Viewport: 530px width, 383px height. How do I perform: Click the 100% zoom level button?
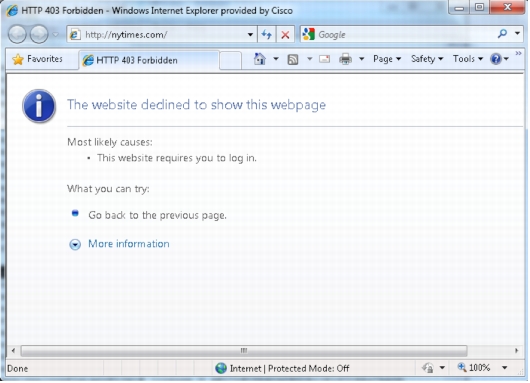click(474, 368)
